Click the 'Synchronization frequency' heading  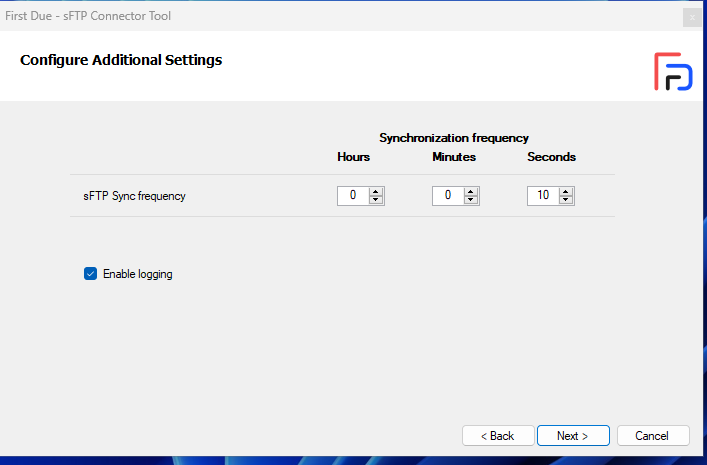click(454, 138)
